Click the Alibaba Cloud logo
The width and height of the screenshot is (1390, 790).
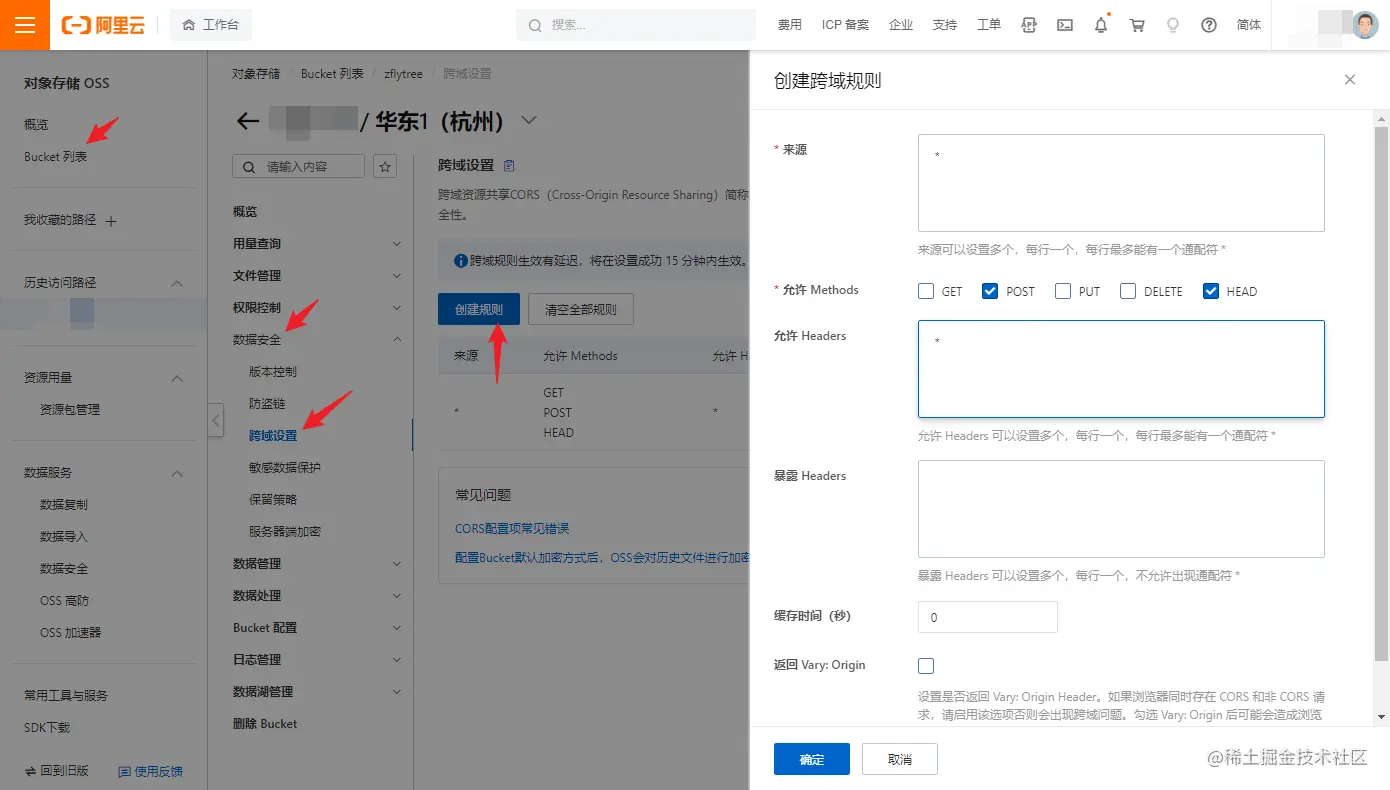point(103,25)
